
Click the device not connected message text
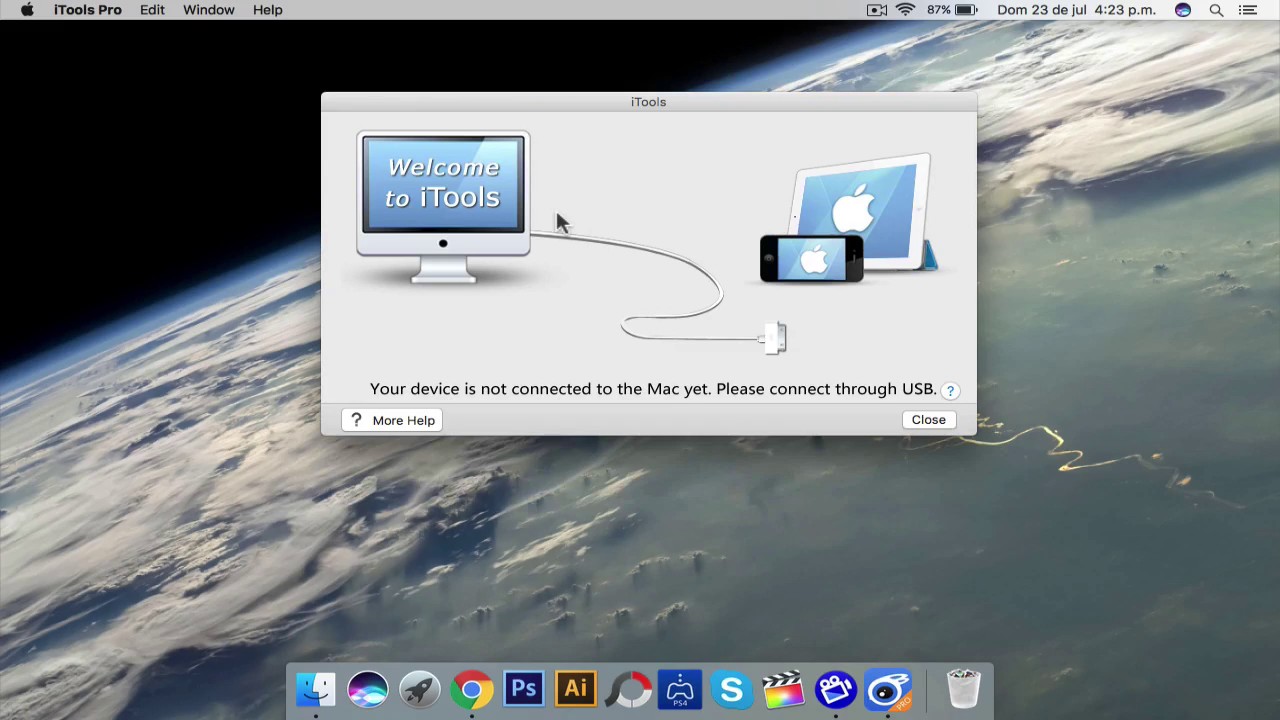(653, 389)
